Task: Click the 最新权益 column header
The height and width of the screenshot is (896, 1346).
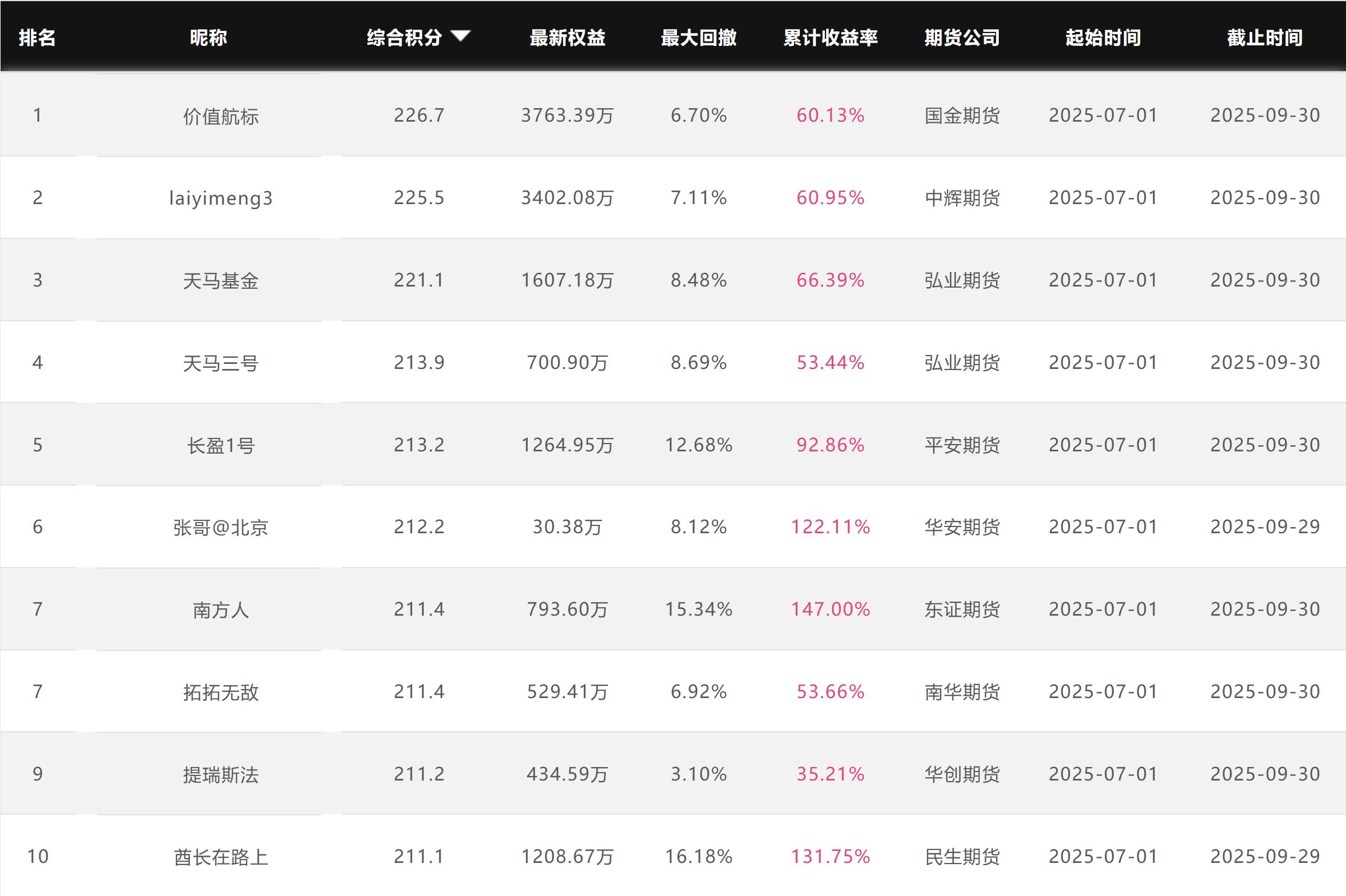Action: click(x=567, y=38)
